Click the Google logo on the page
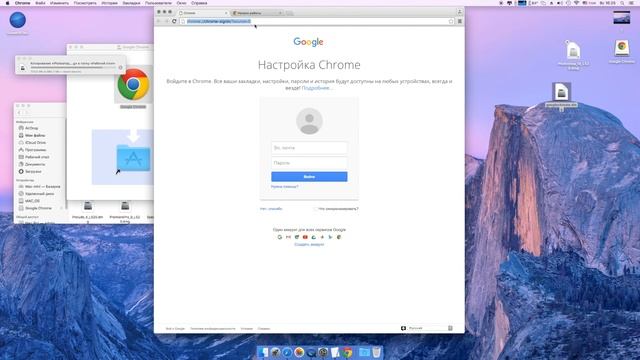Image resolution: width=640 pixels, height=360 pixels. [308, 42]
